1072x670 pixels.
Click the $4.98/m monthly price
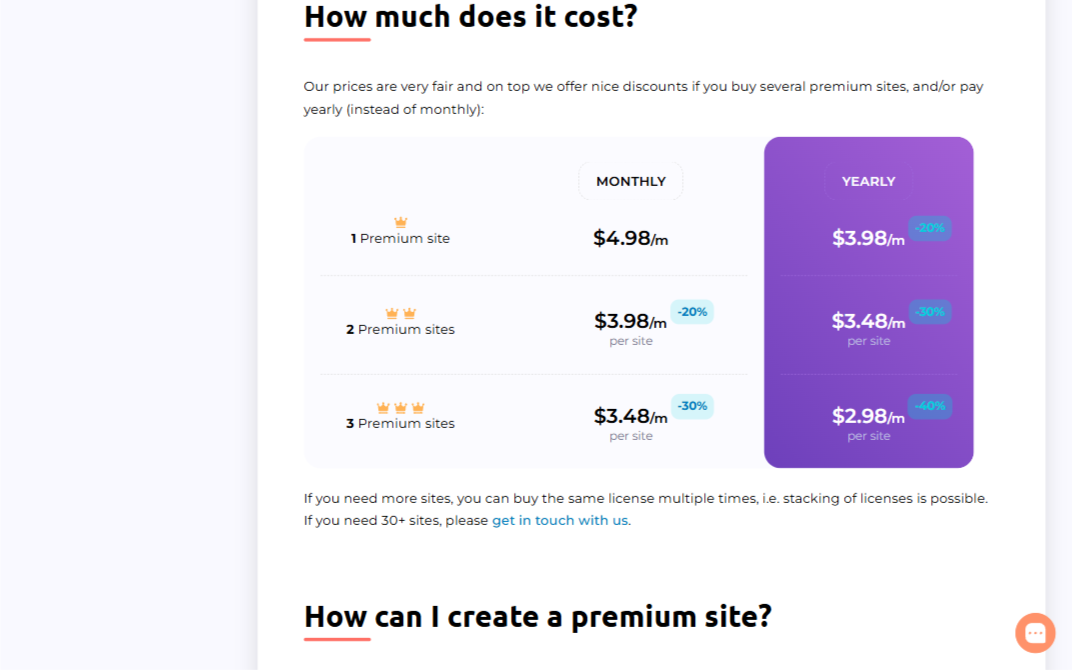click(630, 238)
